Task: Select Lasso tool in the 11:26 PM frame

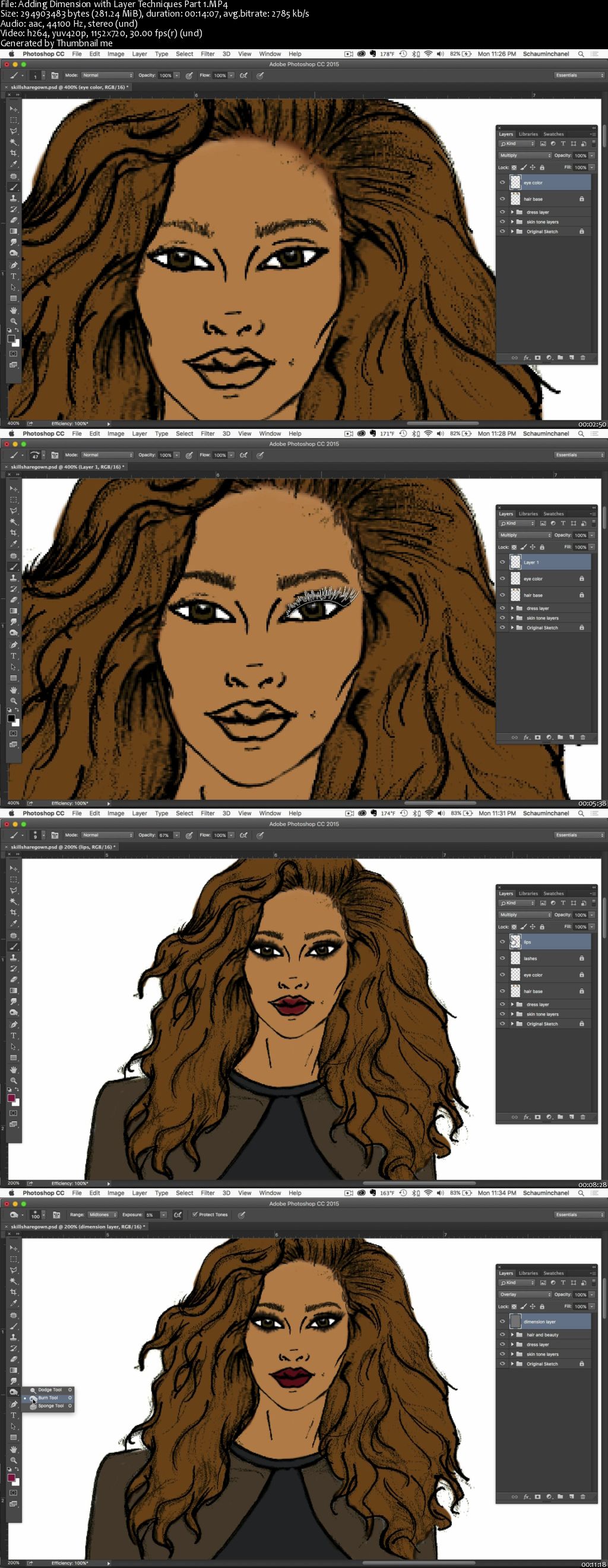Action: tap(13, 131)
